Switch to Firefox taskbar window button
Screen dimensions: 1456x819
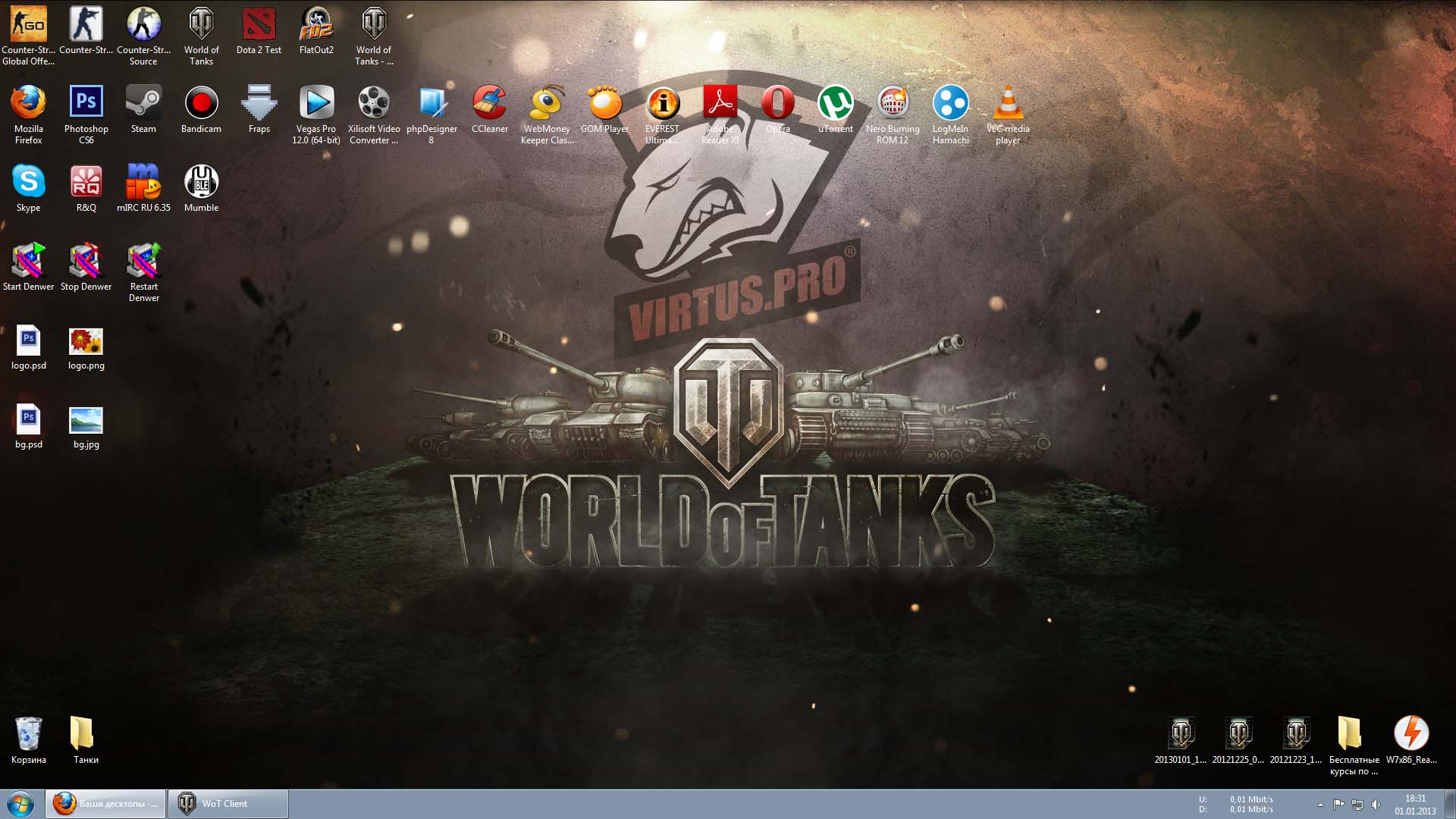106,804
